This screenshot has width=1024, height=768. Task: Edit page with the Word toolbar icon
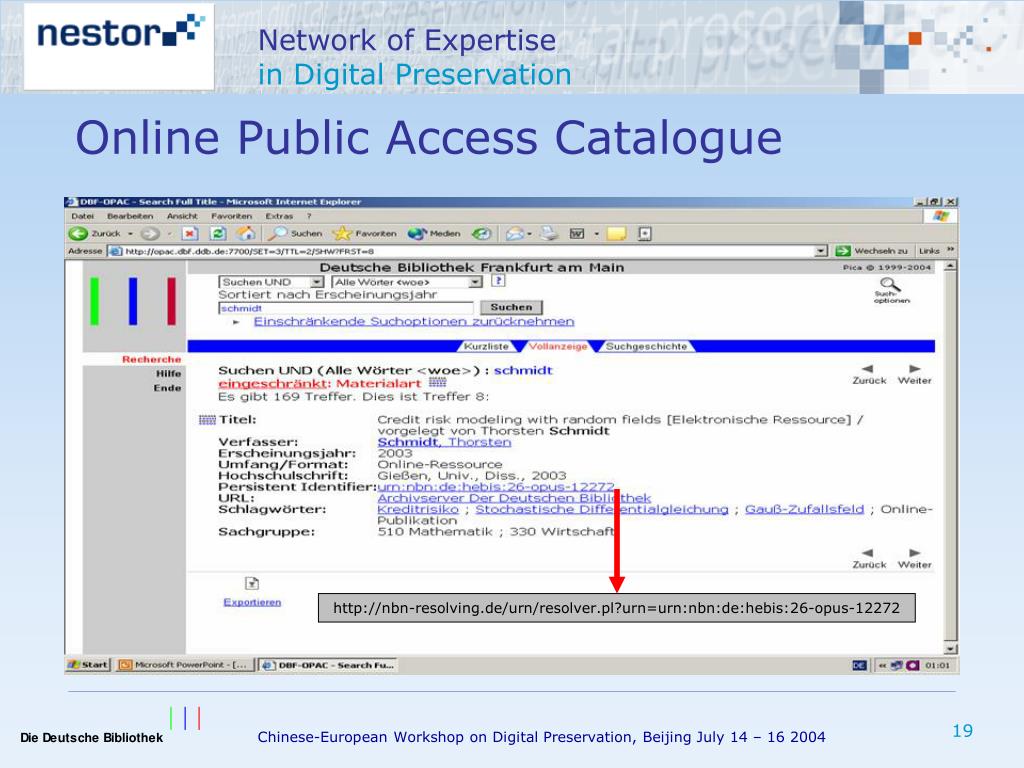pyautogui.click(x=577, y=233)
